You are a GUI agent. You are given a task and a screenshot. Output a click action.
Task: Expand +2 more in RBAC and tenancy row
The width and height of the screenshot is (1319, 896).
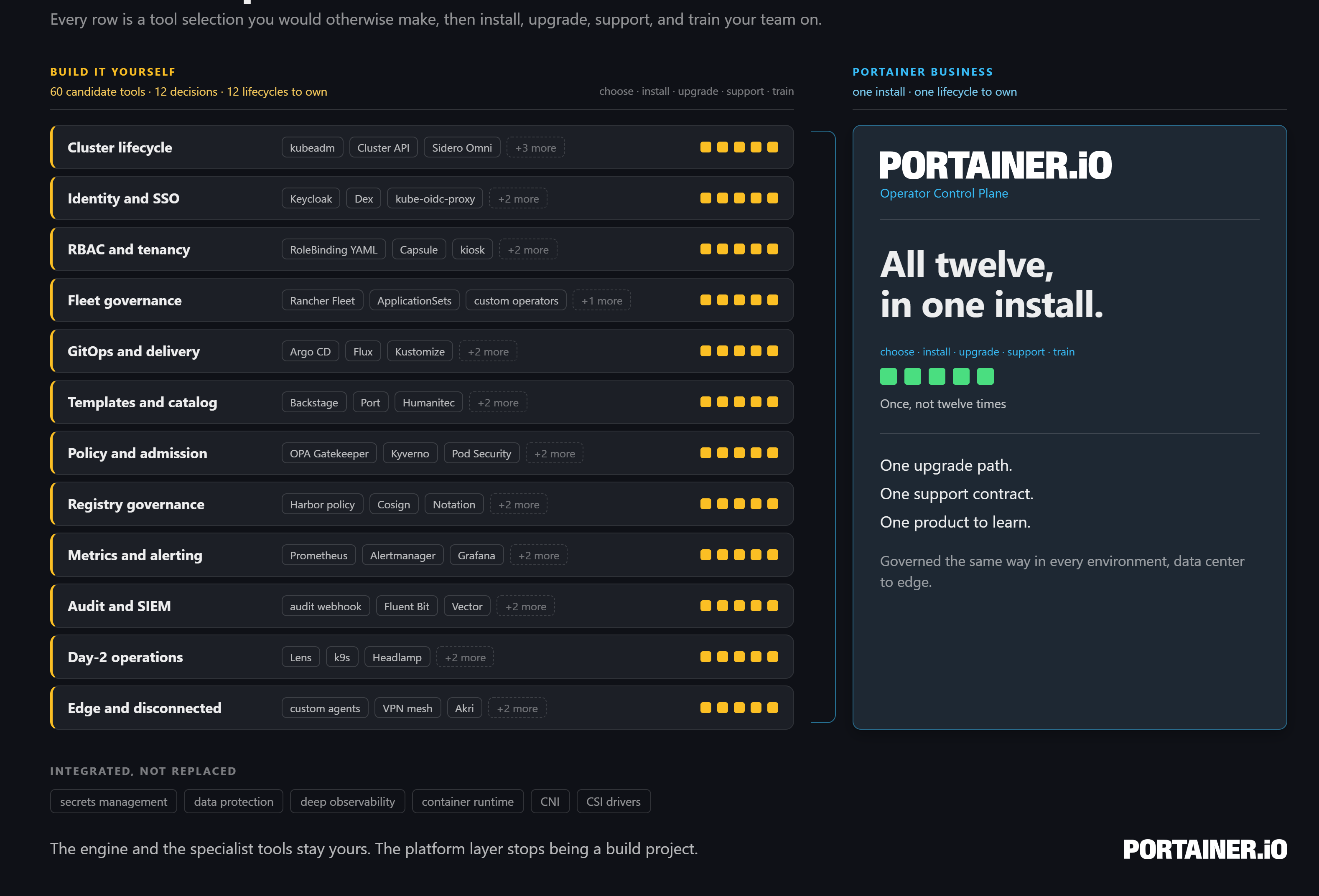pos(528,249)
